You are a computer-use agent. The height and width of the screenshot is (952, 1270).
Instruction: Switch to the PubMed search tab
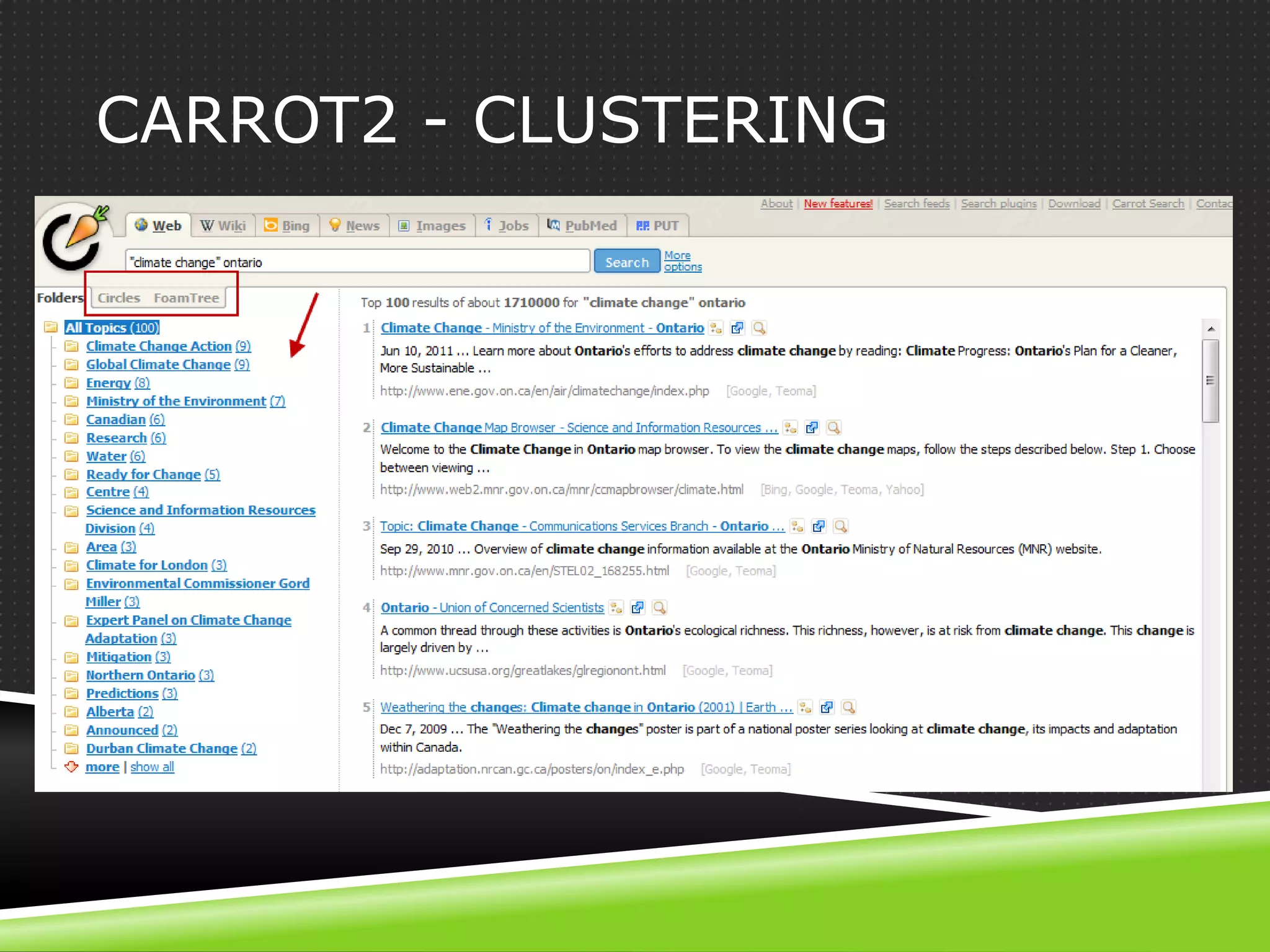click(x=582, y=226)
